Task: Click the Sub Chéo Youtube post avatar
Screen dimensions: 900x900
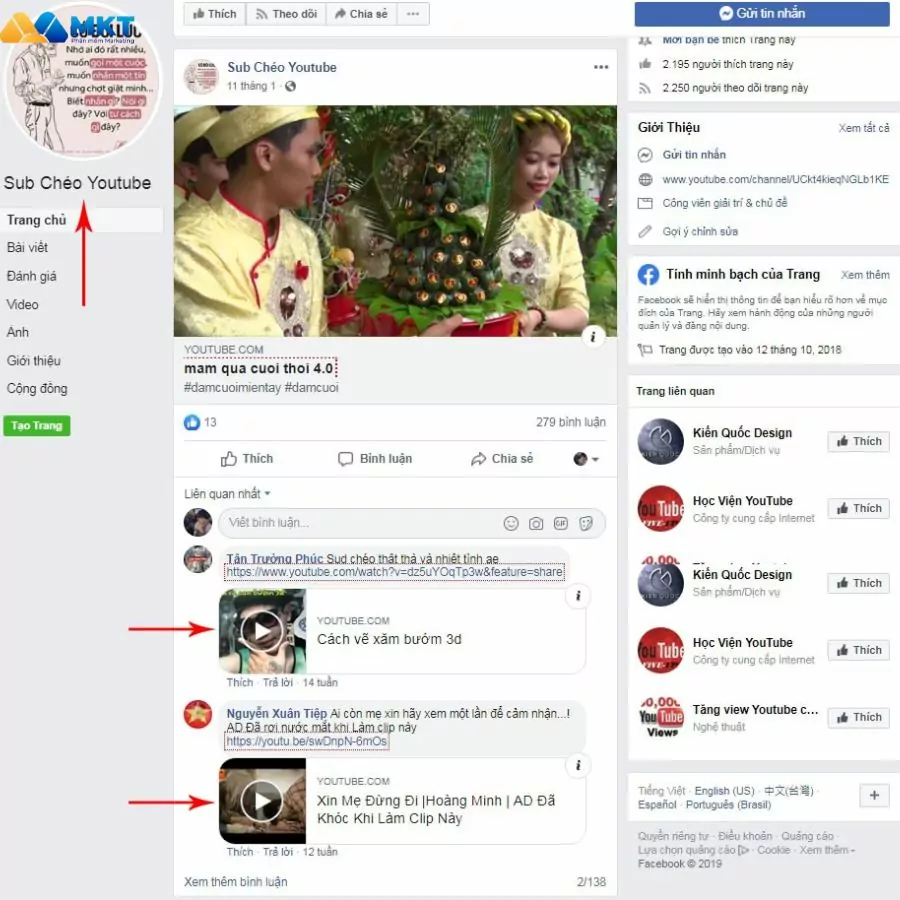Action: pos(201,76)
